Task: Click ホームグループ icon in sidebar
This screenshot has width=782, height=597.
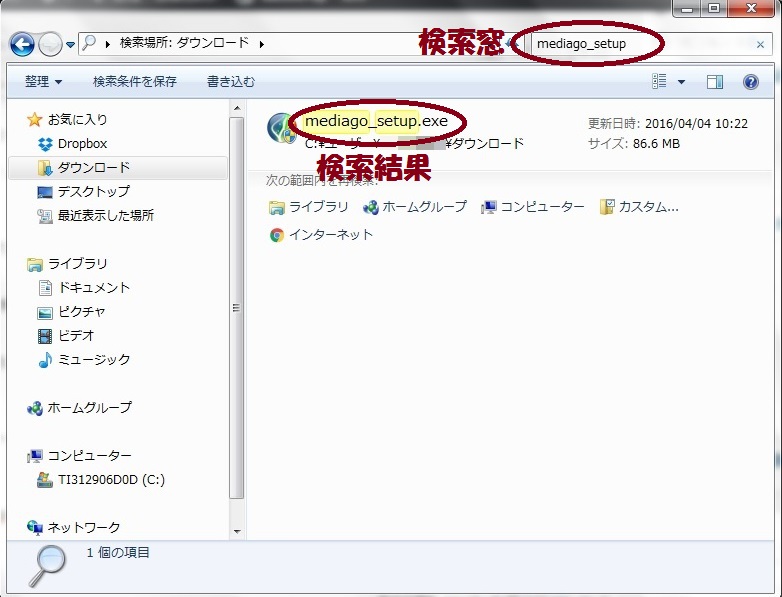Action: [34, 408]
